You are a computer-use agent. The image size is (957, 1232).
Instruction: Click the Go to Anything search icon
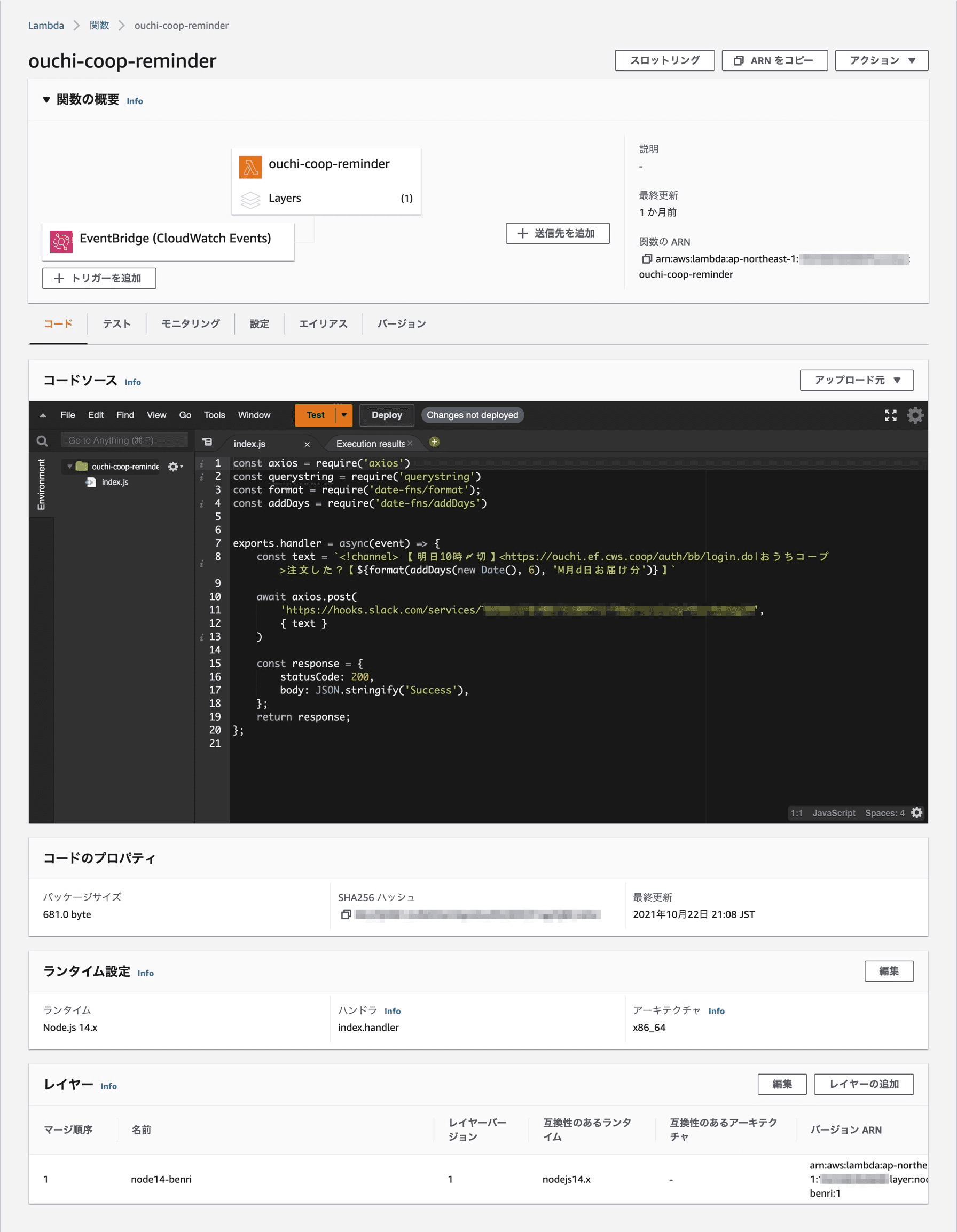pos(42,441)
